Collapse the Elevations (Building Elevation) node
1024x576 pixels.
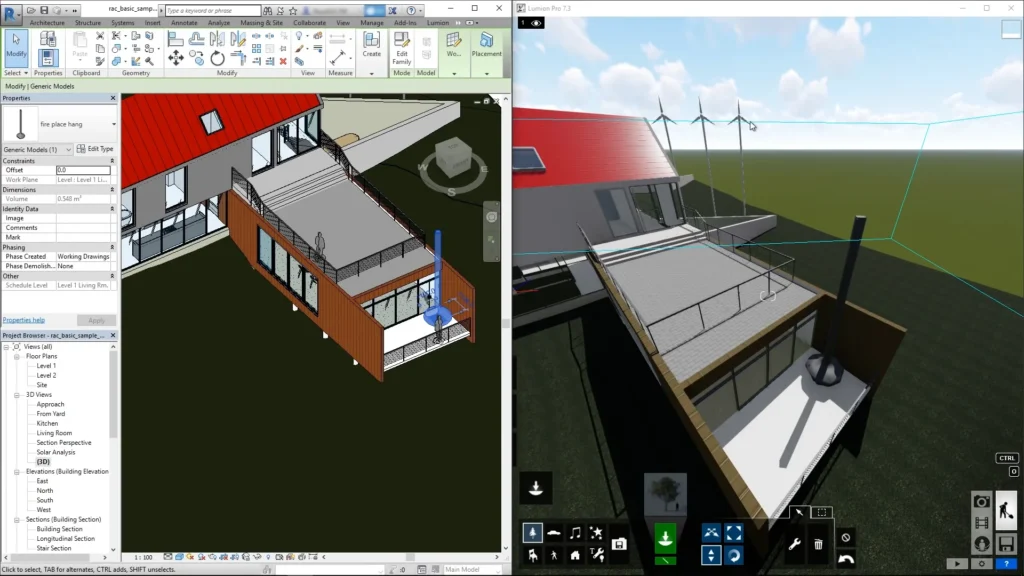17,472
